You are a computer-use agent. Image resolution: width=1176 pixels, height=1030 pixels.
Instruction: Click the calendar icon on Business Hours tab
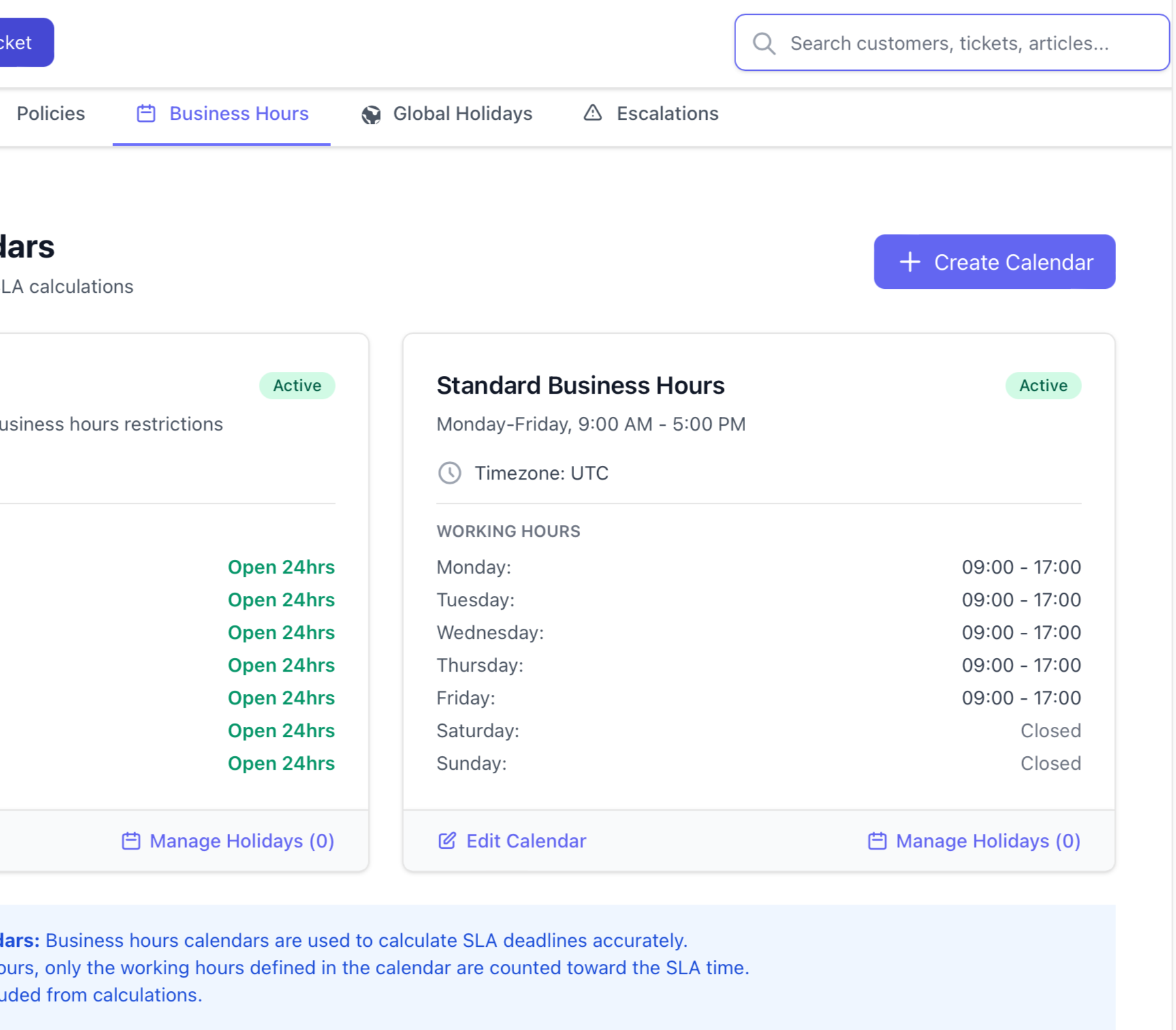click(146, 114)
